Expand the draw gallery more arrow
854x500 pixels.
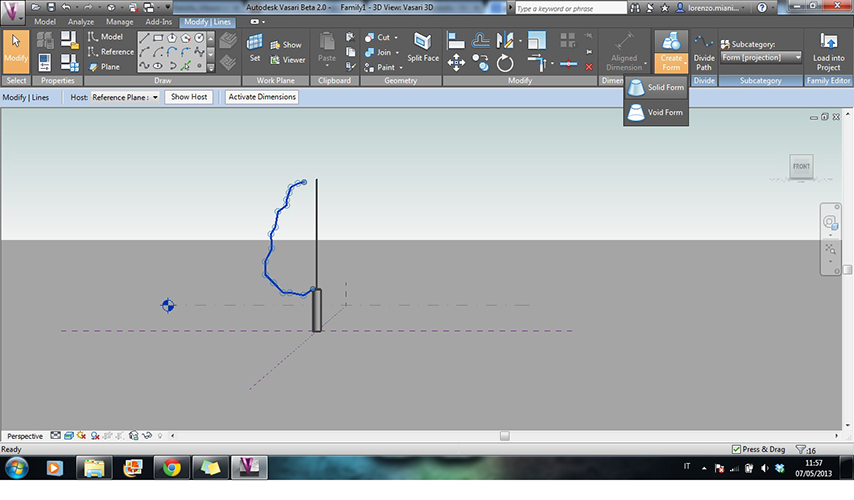coord(211,68)
